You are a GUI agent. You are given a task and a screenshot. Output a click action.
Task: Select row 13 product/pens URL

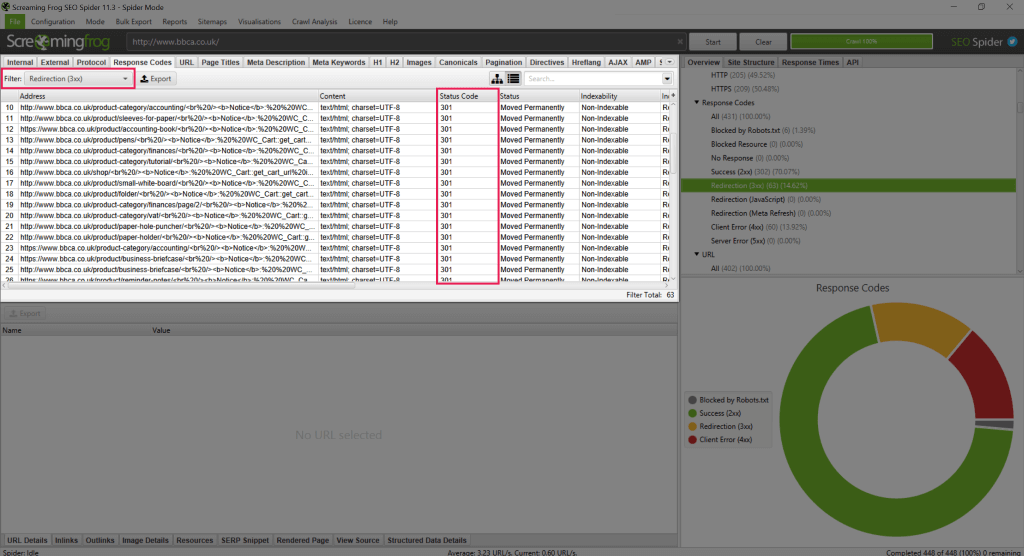coord(338,140)
